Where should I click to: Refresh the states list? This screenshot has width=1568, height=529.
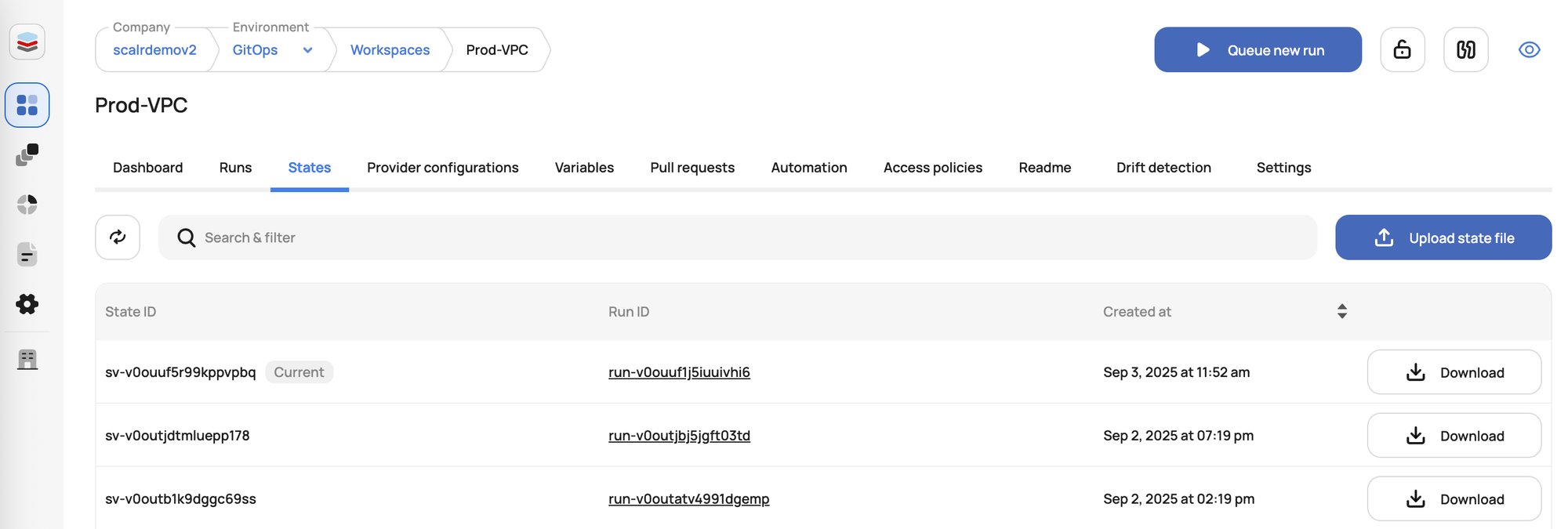[118, 237]
